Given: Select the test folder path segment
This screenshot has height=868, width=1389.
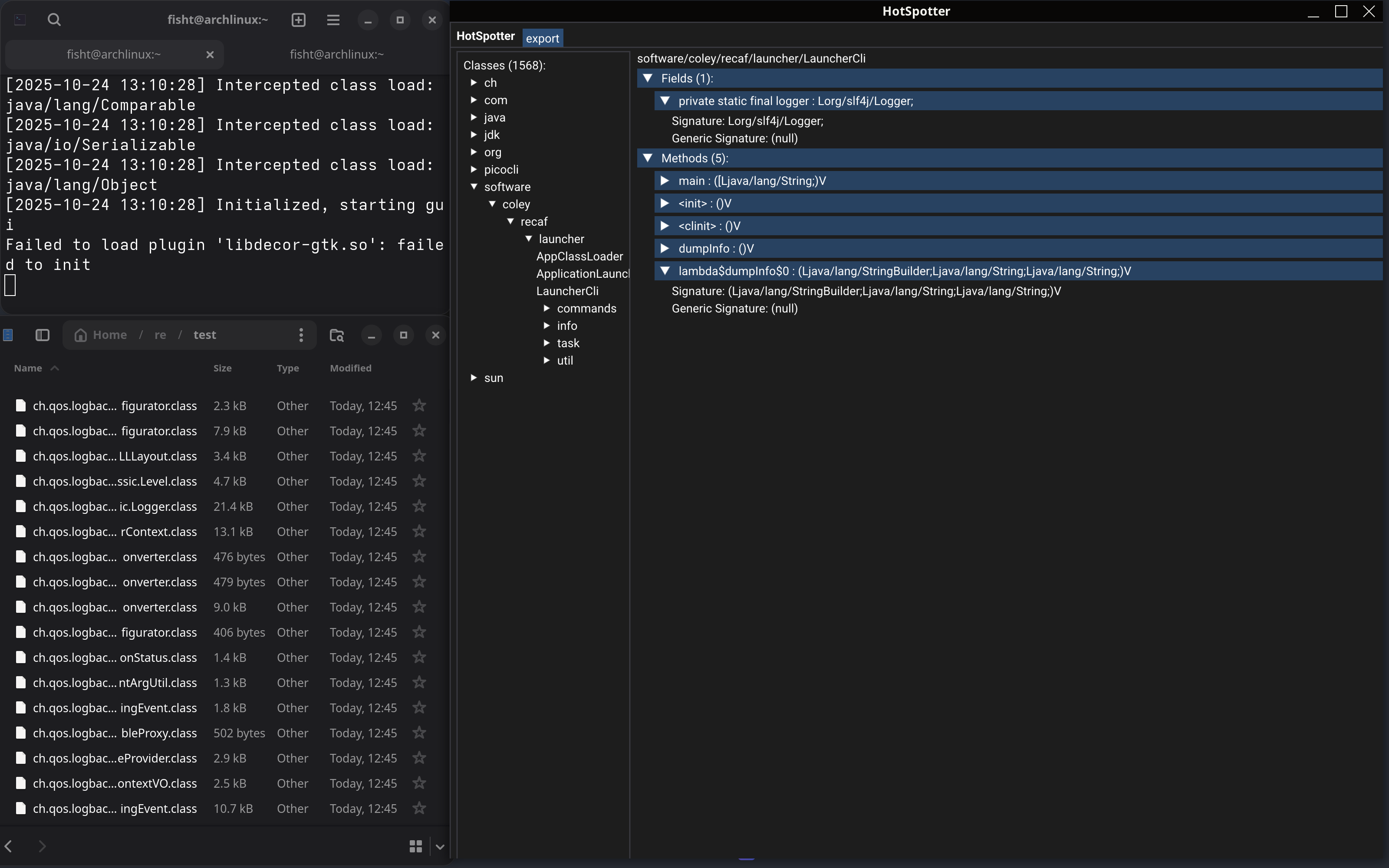Looking at the screenshot, I should coord(204,335).
